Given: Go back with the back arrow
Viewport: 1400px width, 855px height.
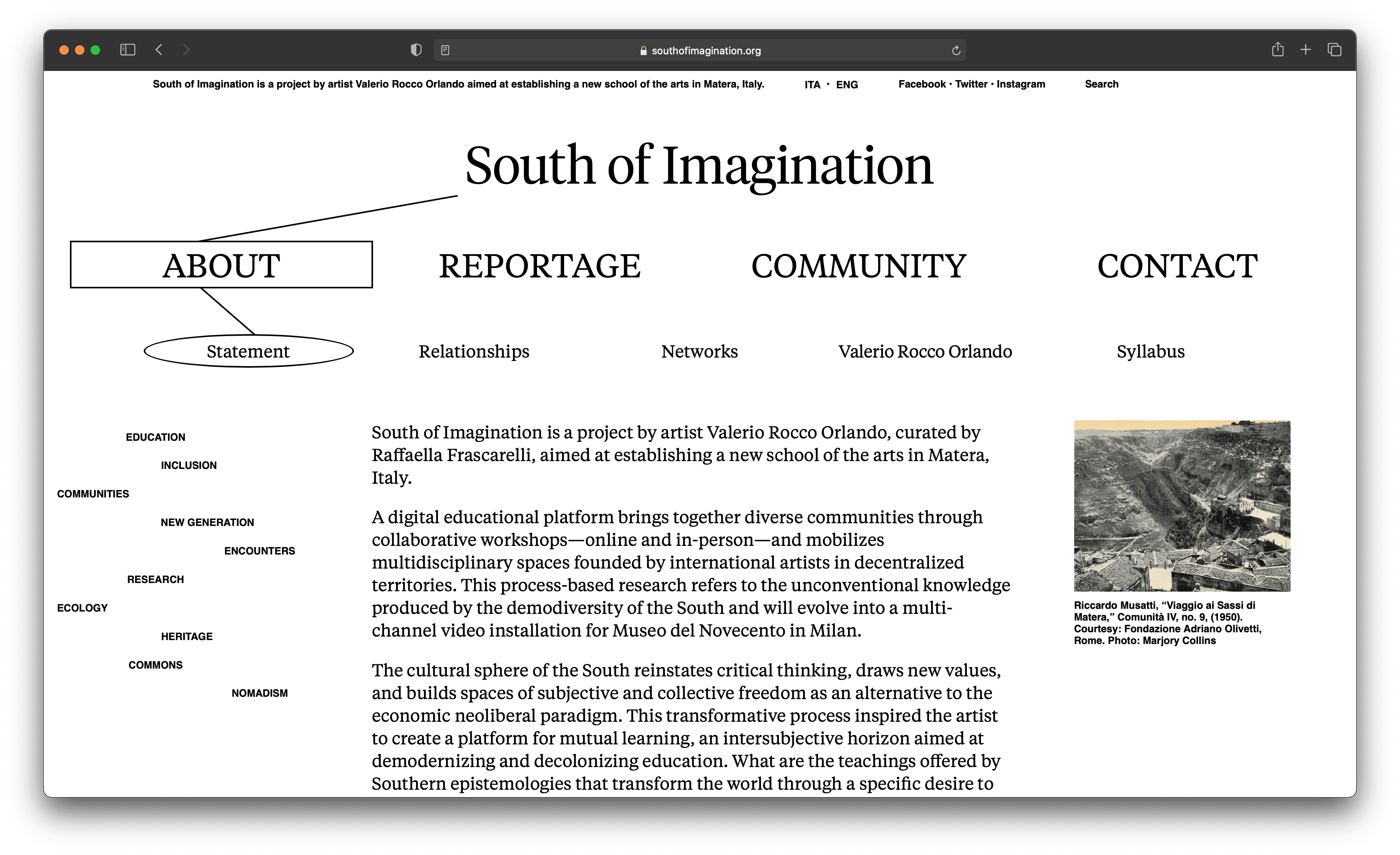Looking at the screenshot, I should tap(159, 50).
